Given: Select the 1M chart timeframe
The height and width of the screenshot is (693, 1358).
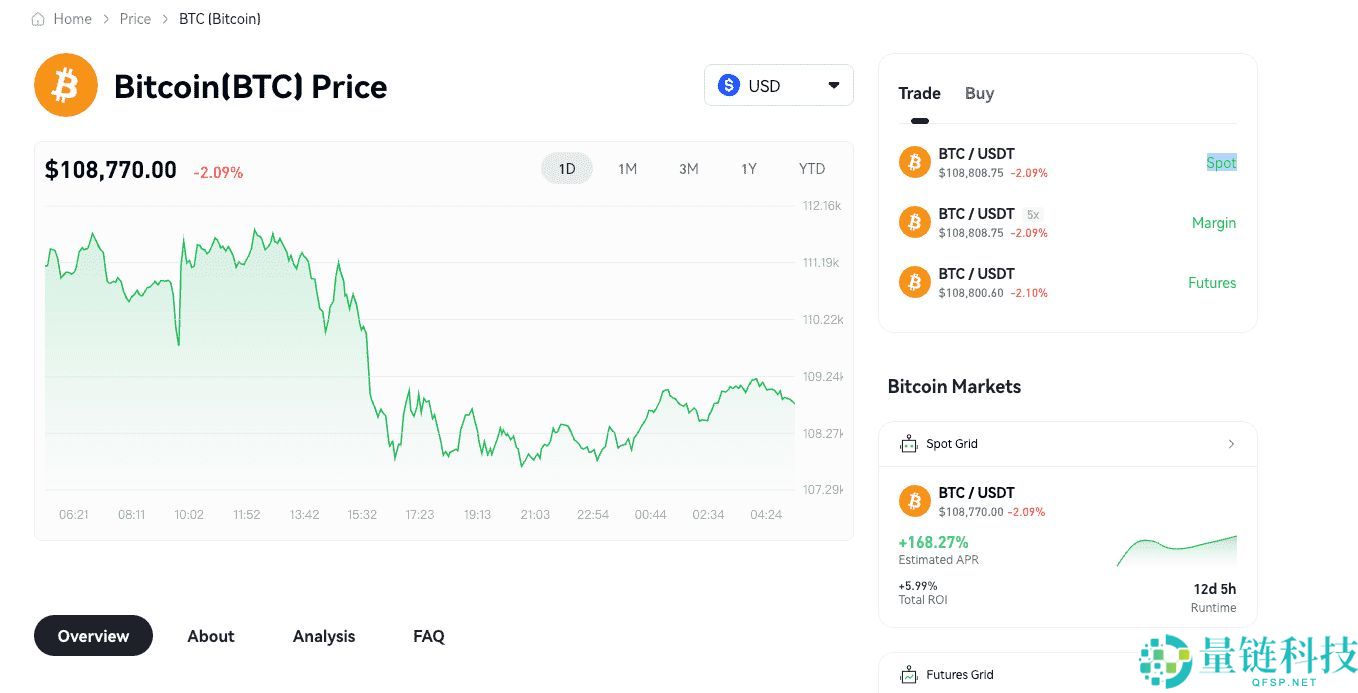Looking at the screenshot, I should click(x=627, y=168).
